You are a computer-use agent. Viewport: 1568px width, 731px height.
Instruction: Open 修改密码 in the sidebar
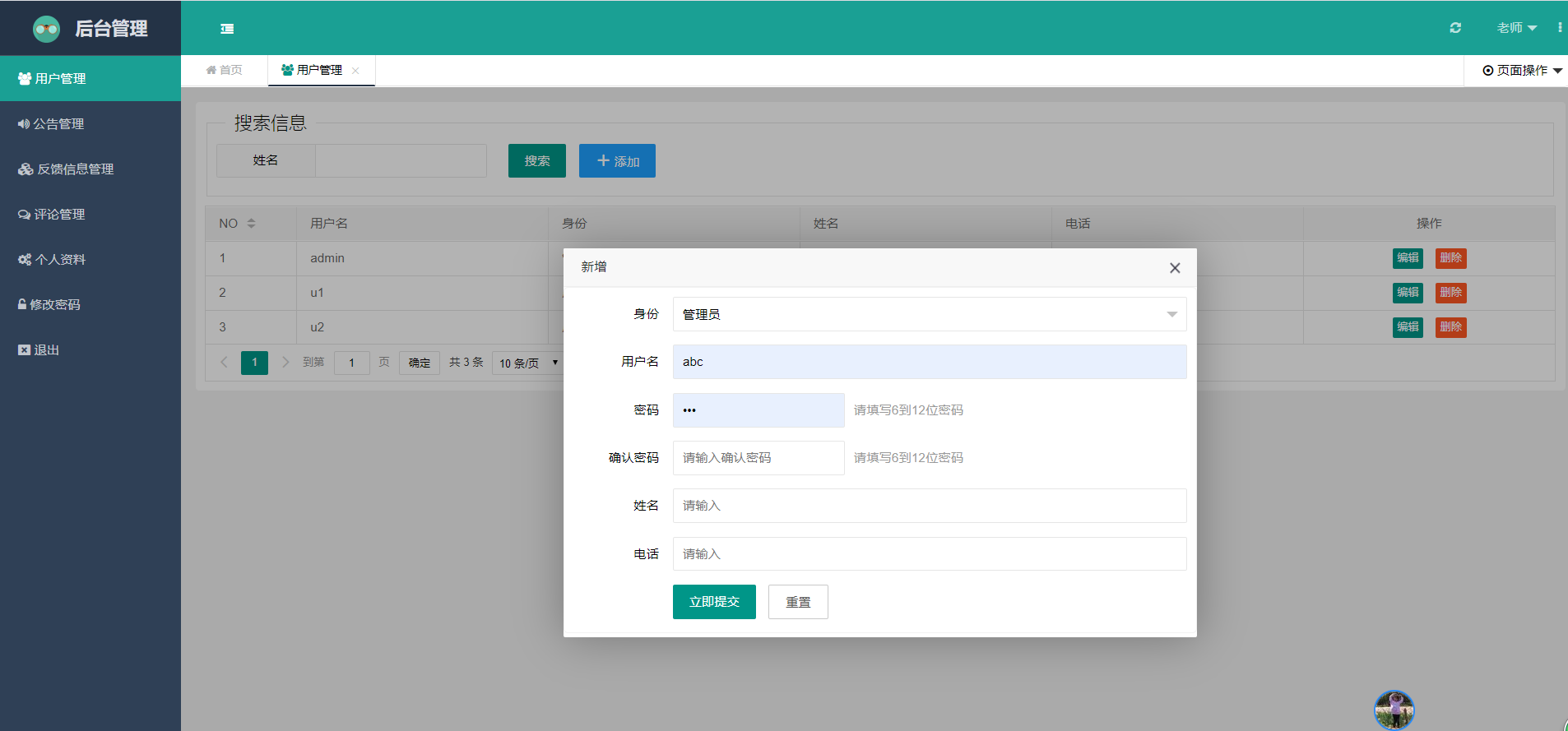(90, 304)
